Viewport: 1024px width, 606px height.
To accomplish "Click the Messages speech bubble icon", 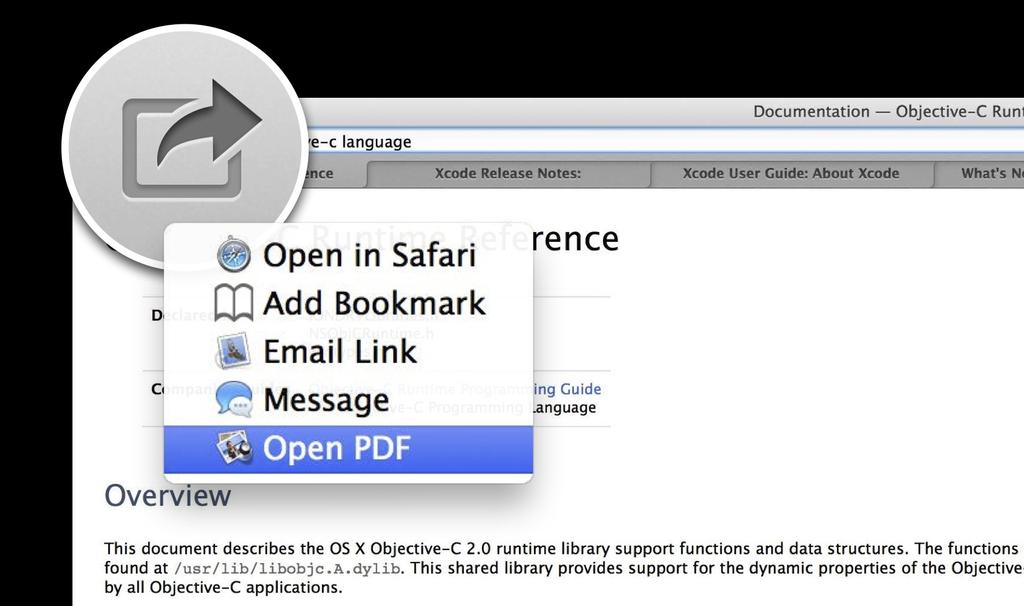I will click(x=234, y=400).
